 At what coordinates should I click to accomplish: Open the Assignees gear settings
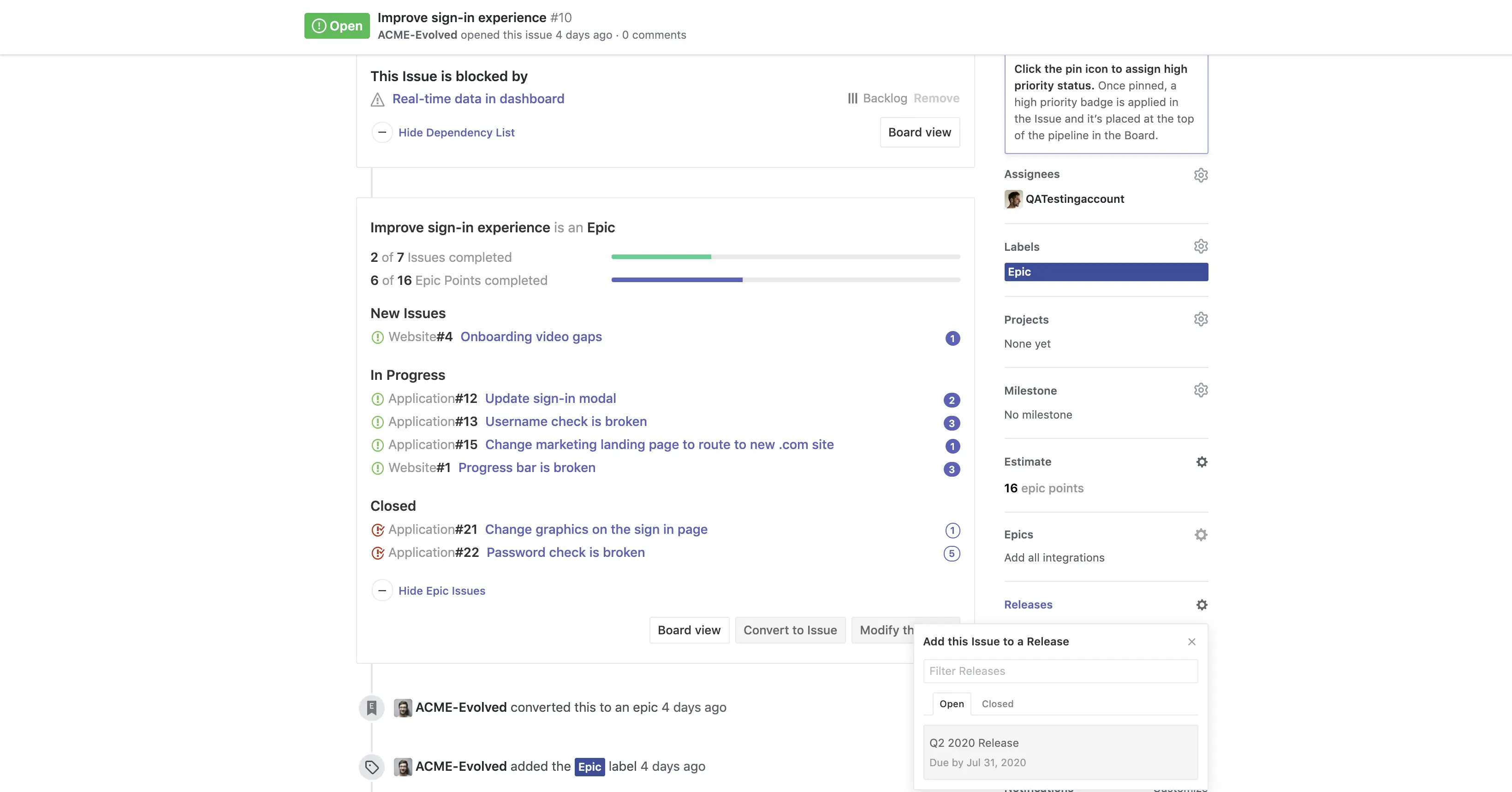coord(1201,175)
